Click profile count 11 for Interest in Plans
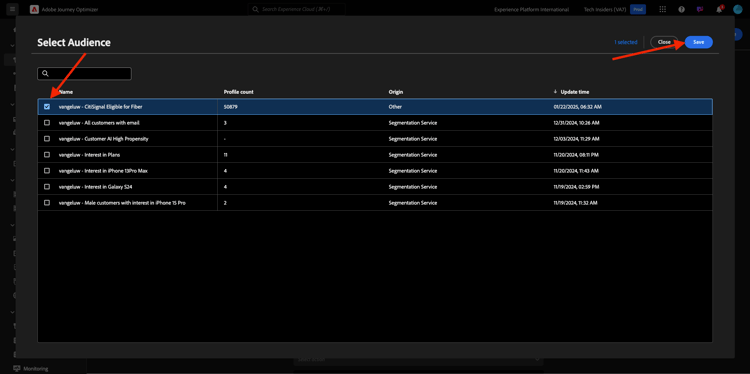Screen dimensions: 750x374 [225, 155]
